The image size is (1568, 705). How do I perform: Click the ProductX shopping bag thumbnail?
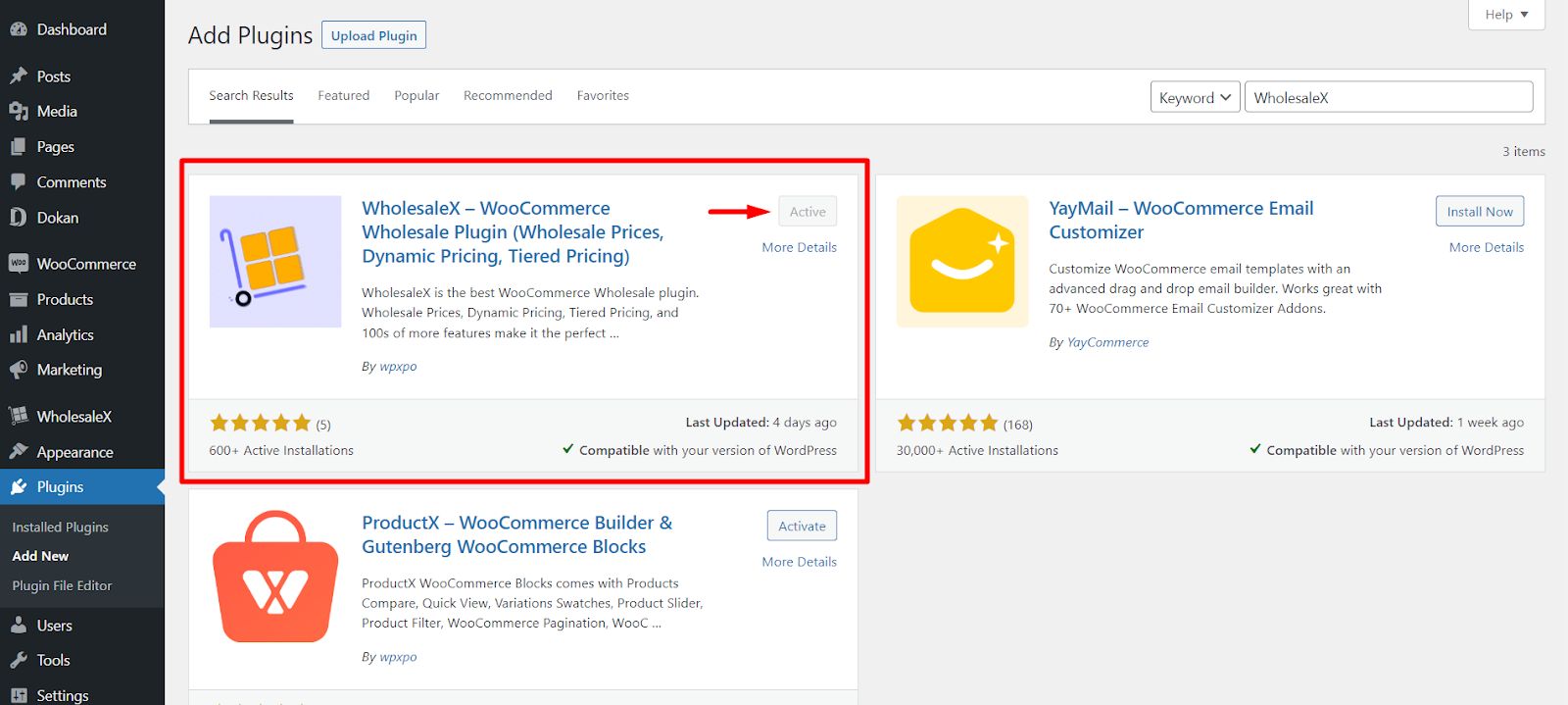(275, 577)
